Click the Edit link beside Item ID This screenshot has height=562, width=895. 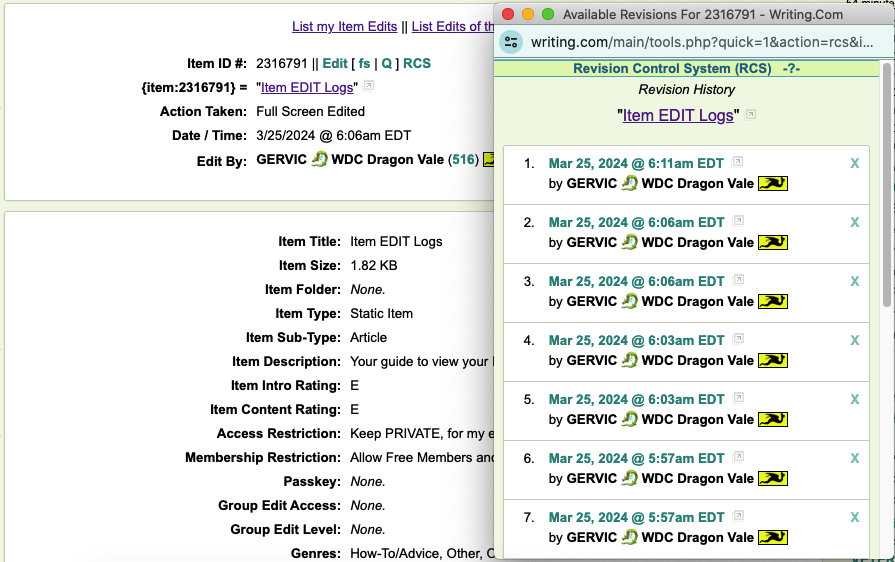click(x=335, y=63)
